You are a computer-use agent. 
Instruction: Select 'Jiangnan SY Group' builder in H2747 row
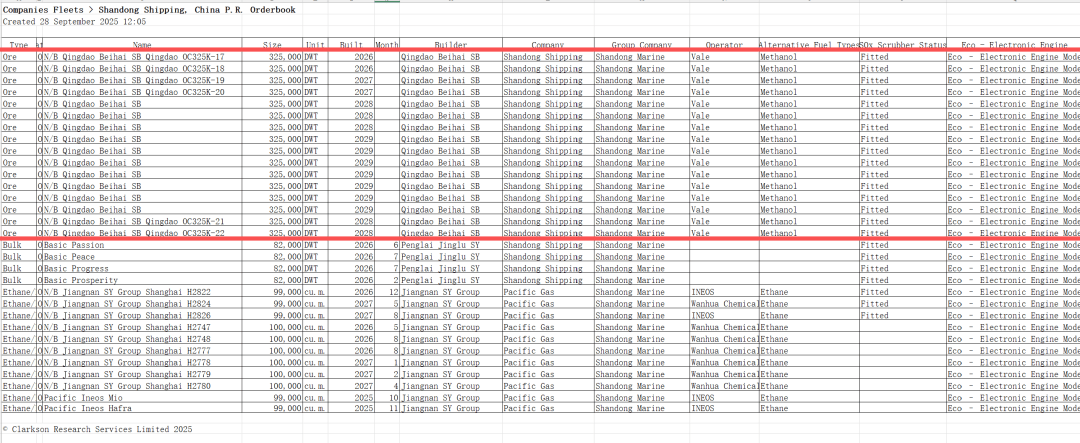point(450,327)
